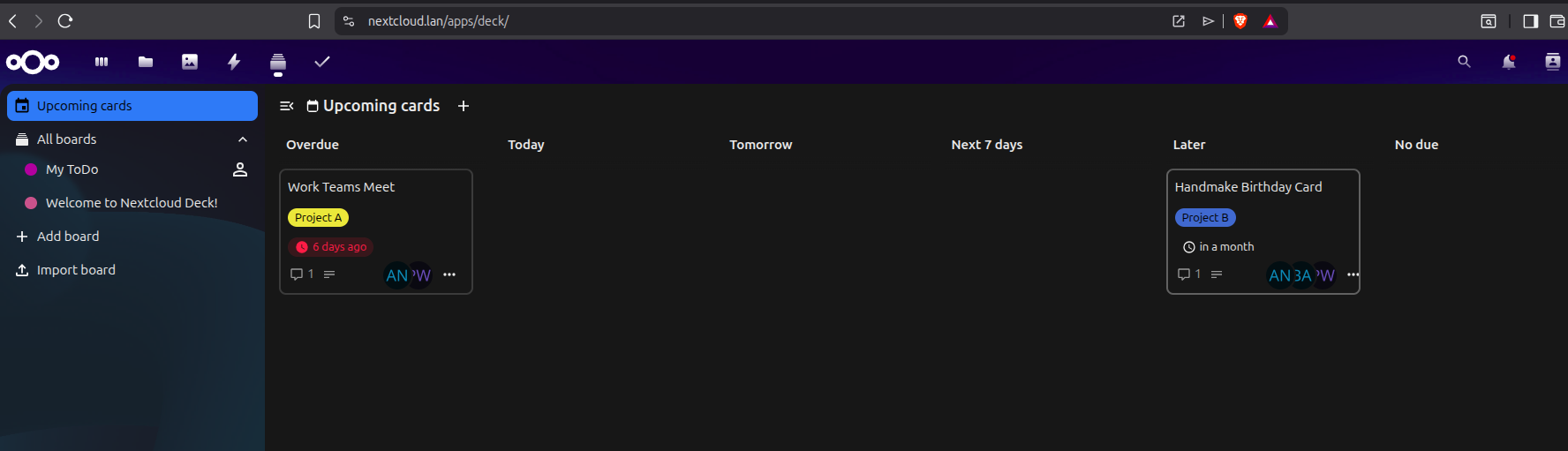Open the My ToDo board
Viewport: 1568px width, 451px height.
pos(72,169)
